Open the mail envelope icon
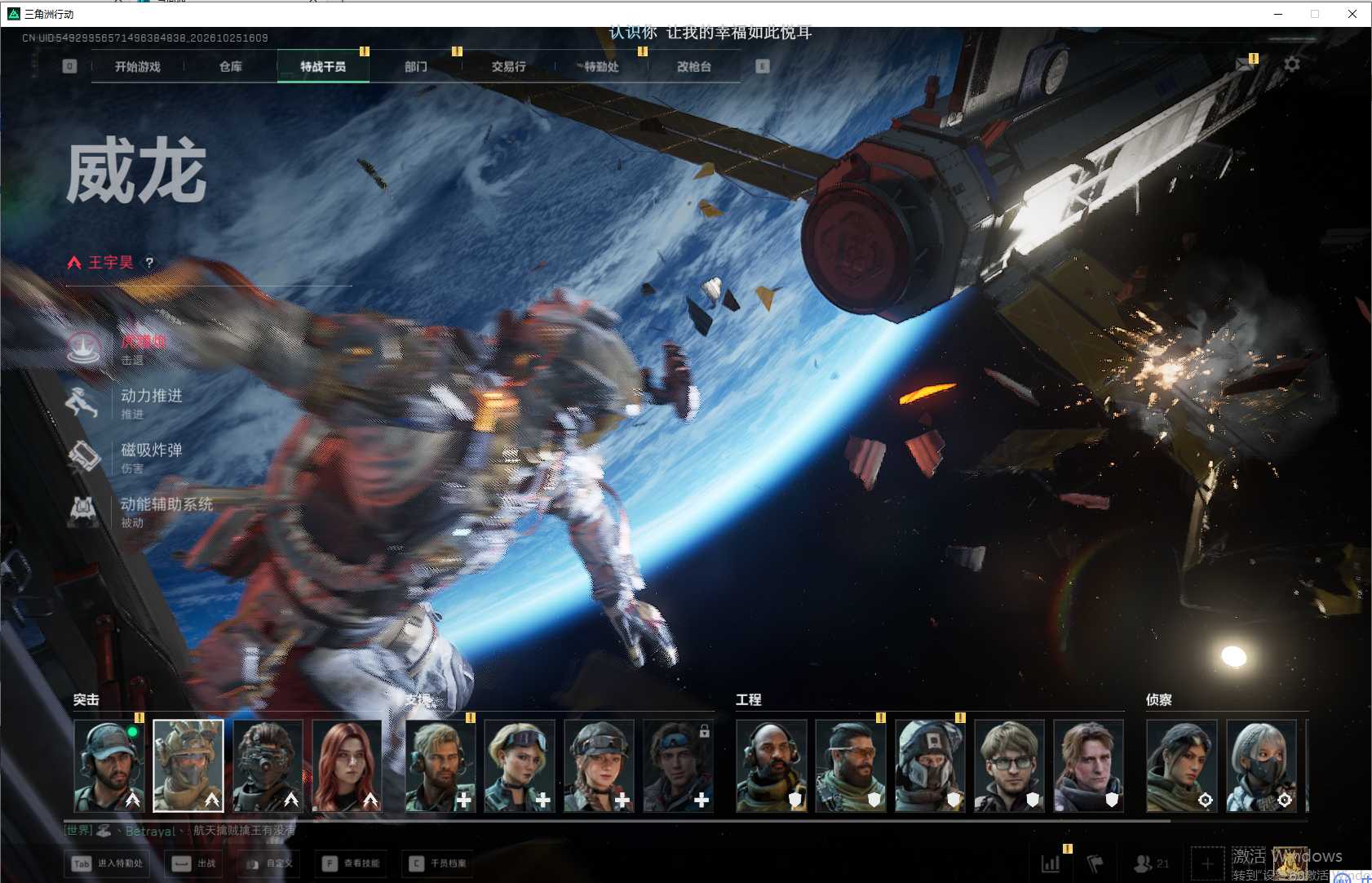The height and width of the screenshot is (883, 1372). pos(1245,64)
